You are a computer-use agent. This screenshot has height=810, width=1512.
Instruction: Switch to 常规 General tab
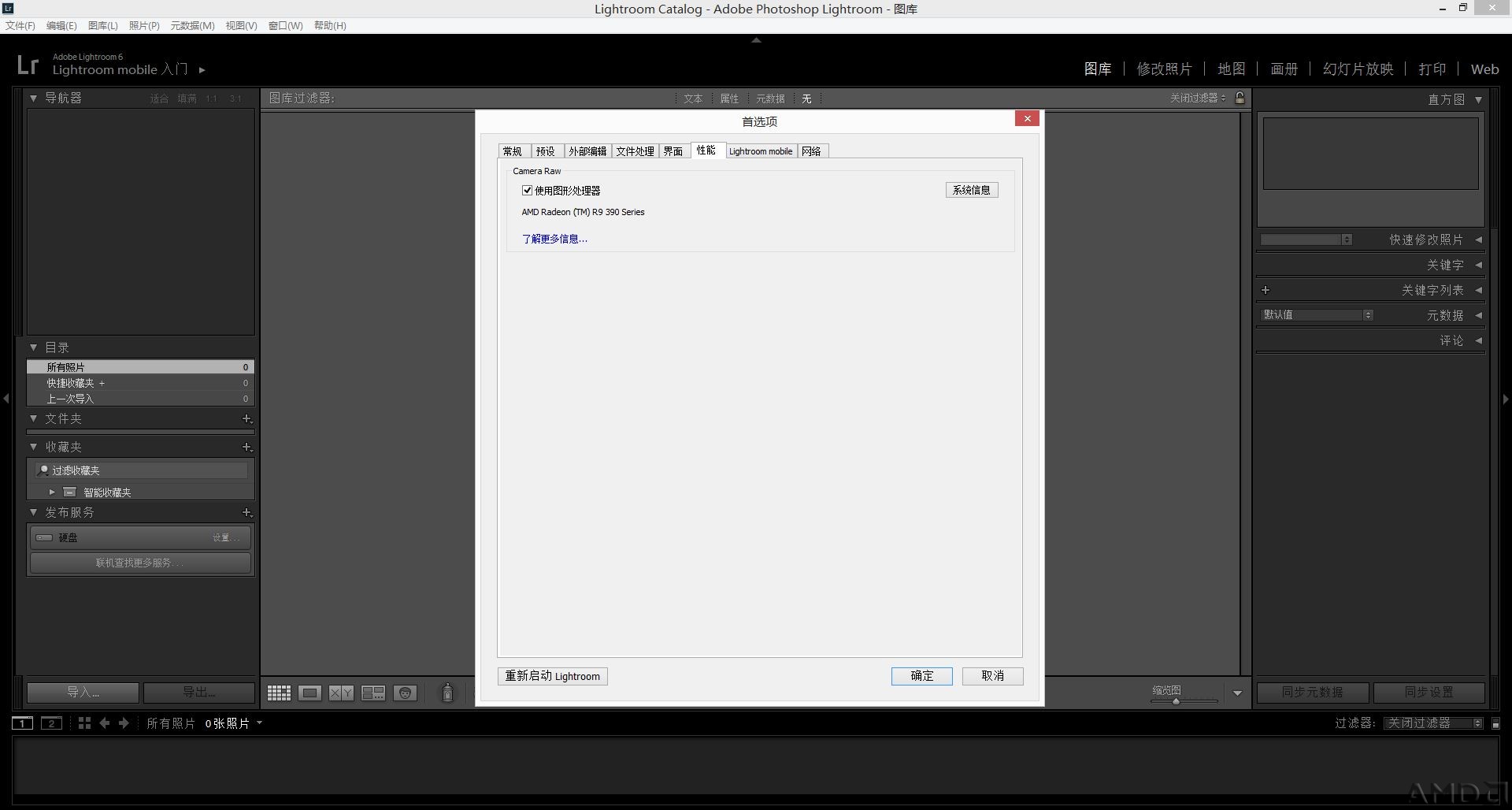[x=513, y=151]
